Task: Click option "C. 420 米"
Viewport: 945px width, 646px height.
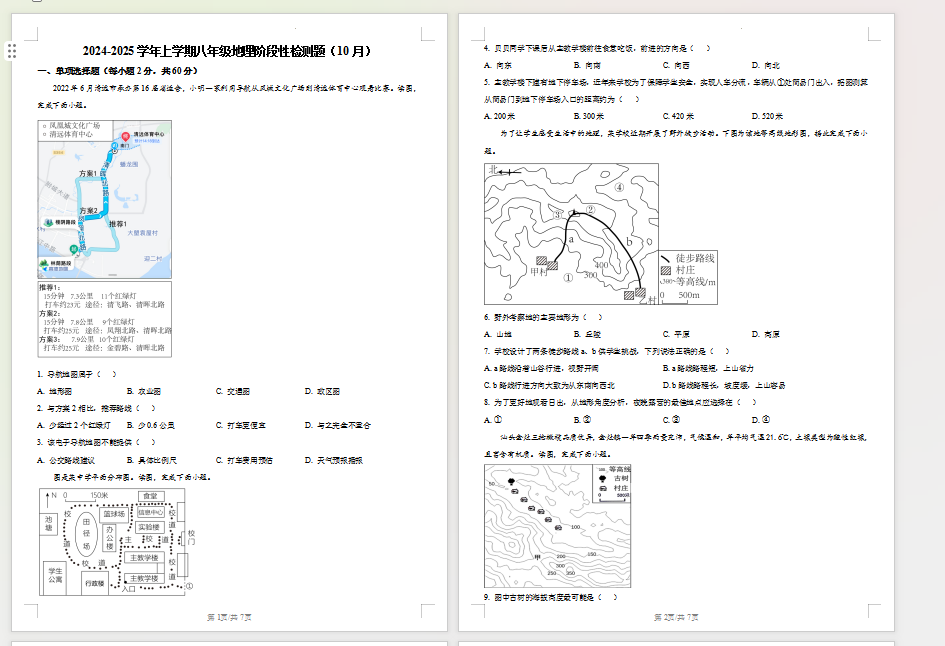Action: 678,116
